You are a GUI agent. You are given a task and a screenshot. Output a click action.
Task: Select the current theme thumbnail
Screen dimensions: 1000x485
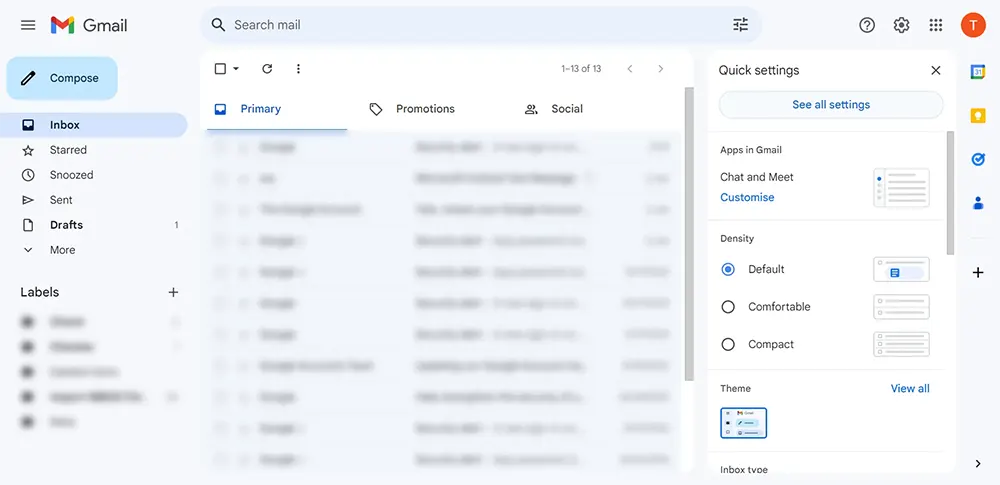pos(744,423)
